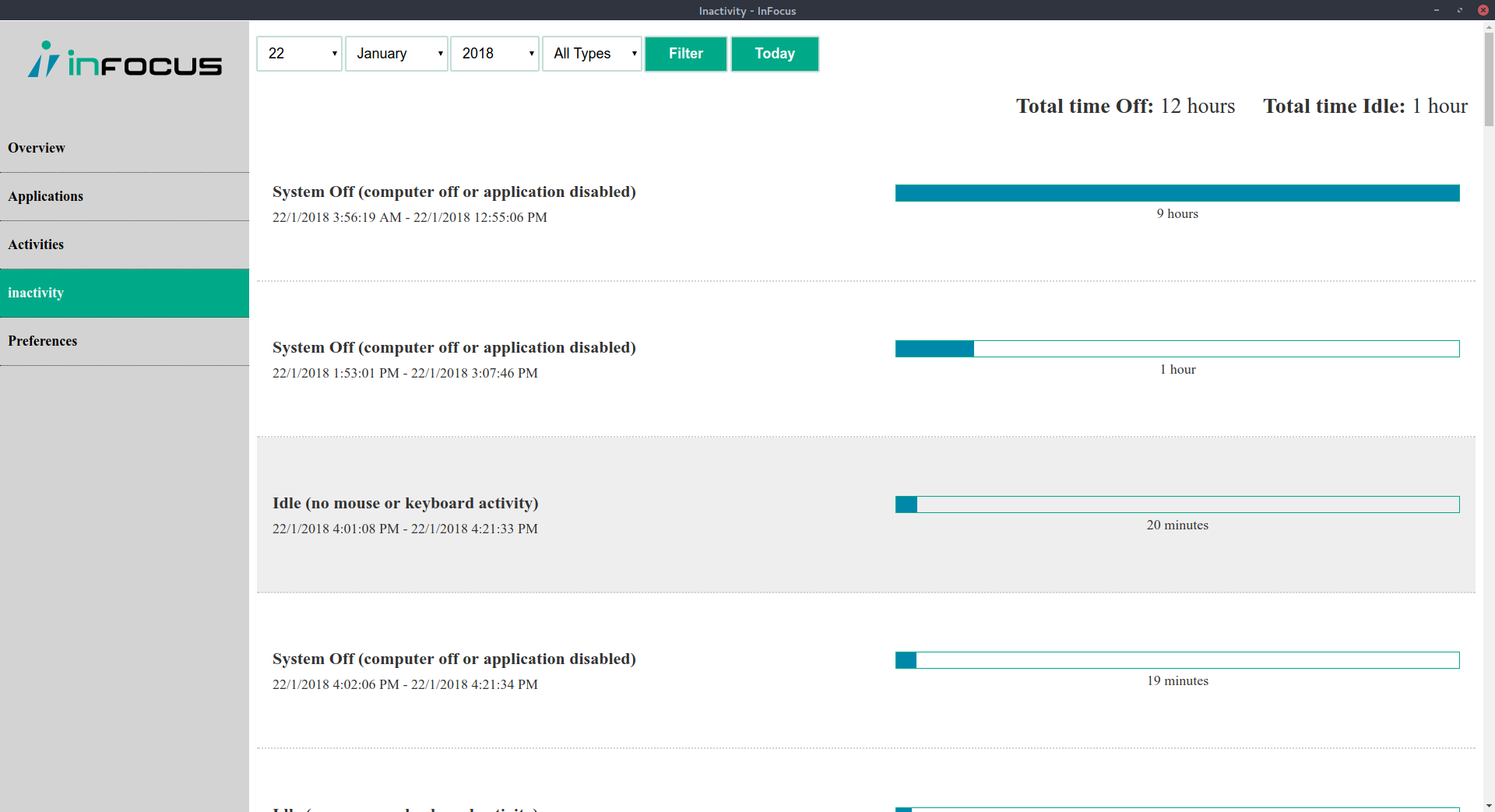Click the '19 minutes' duration label
Screen dimensions: 1495x812
click(x=1177, y=680)
